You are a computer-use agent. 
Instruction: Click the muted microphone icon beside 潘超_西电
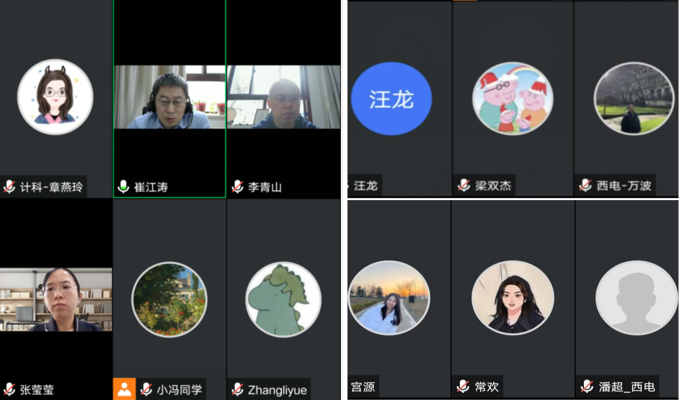pos(587,386)
